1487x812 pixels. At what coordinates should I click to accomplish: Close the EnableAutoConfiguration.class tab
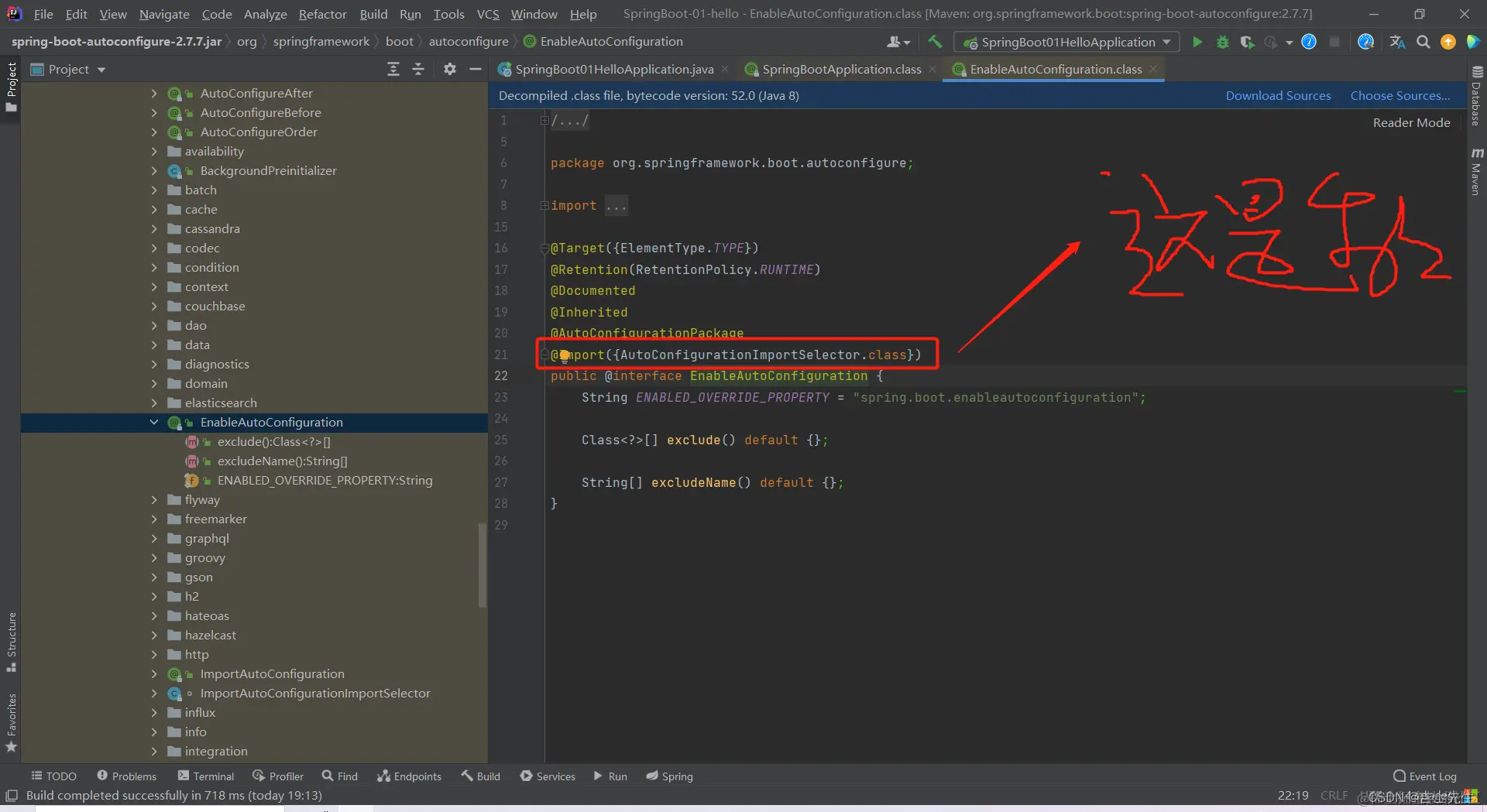pos(1153,69)
